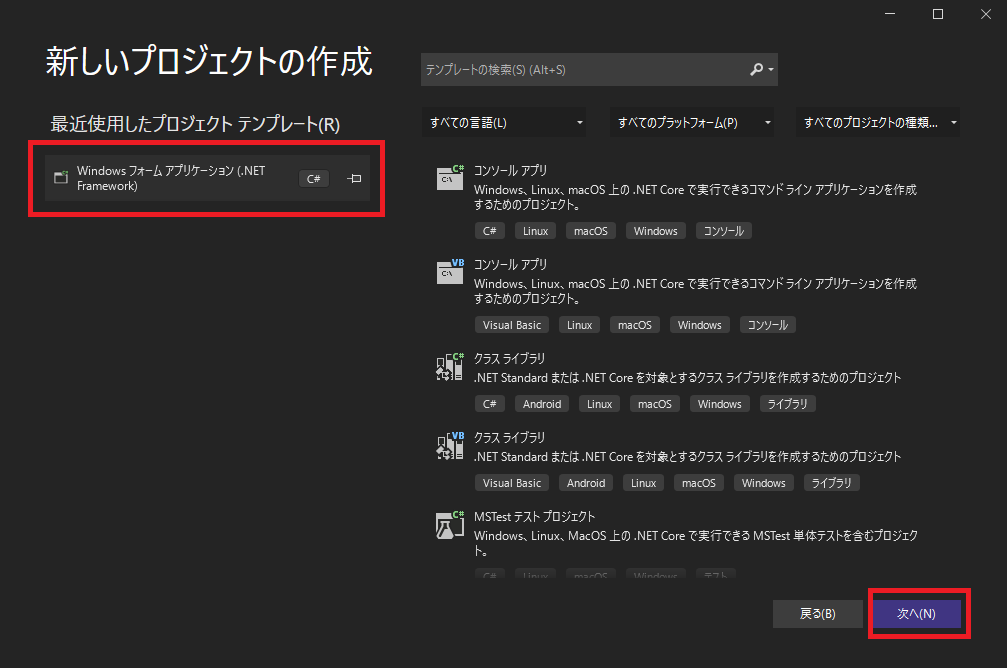The height and width of the screenshot is (668, 1007).
Task: Click the VB コンソール アプリ description text
Action: pos(696,291)
